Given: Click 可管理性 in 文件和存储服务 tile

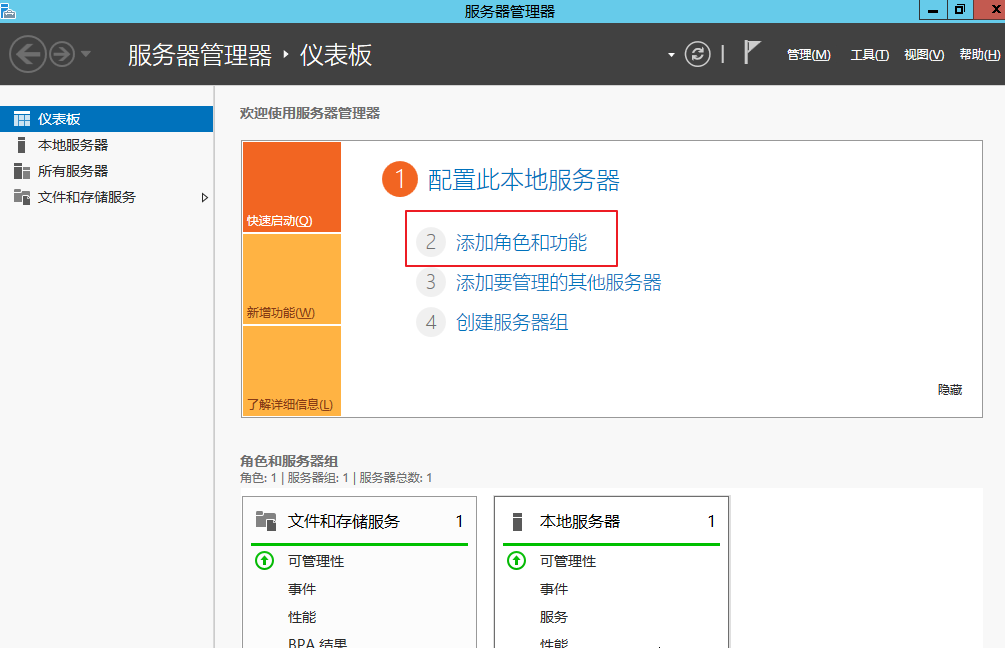Looking at the screenshot, I should (316, 561).
